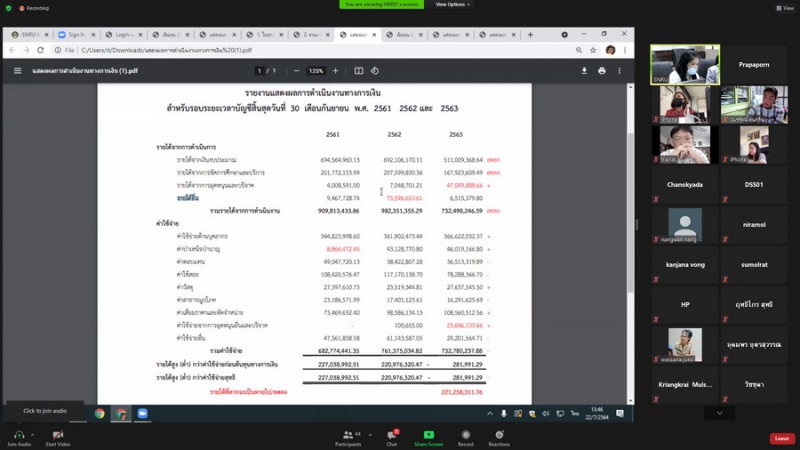The height and width of the screenshot is (450, 800).
Task: Open Reactions in Zoom toolbar
Action: pyautogui.click(x=499, y=435)
